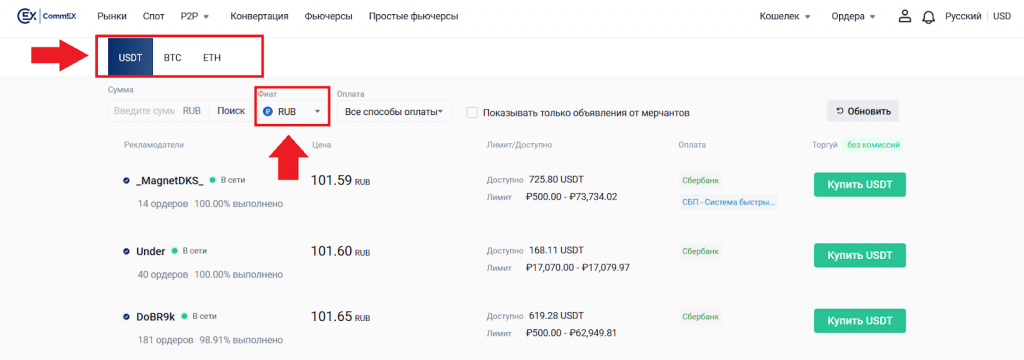
Task: Click the Рекламодатели column header
Action: click(x=154, y=144)
